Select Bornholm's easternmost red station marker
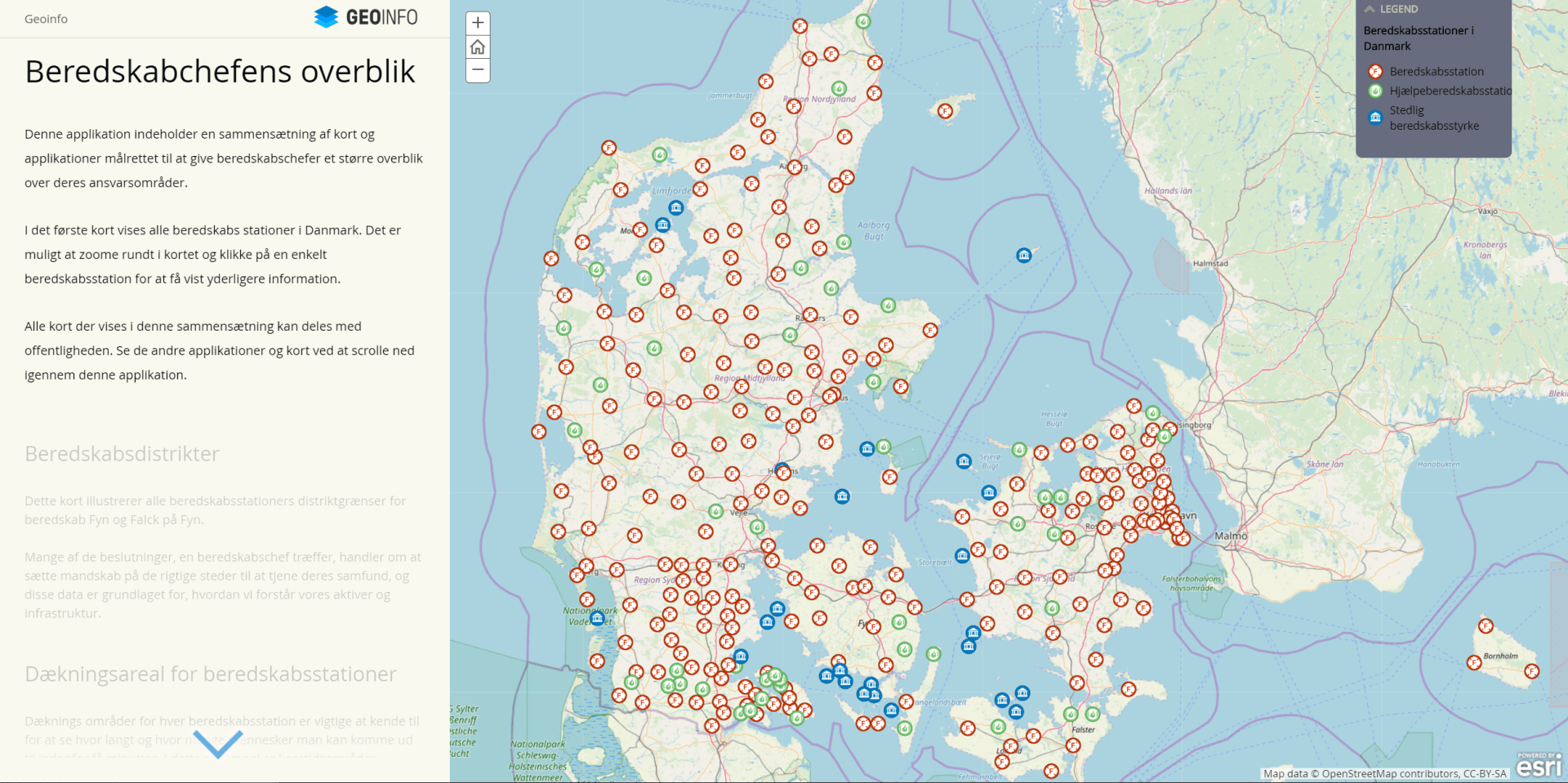This screenshot has width=1568, height=783. point(1531,671)
